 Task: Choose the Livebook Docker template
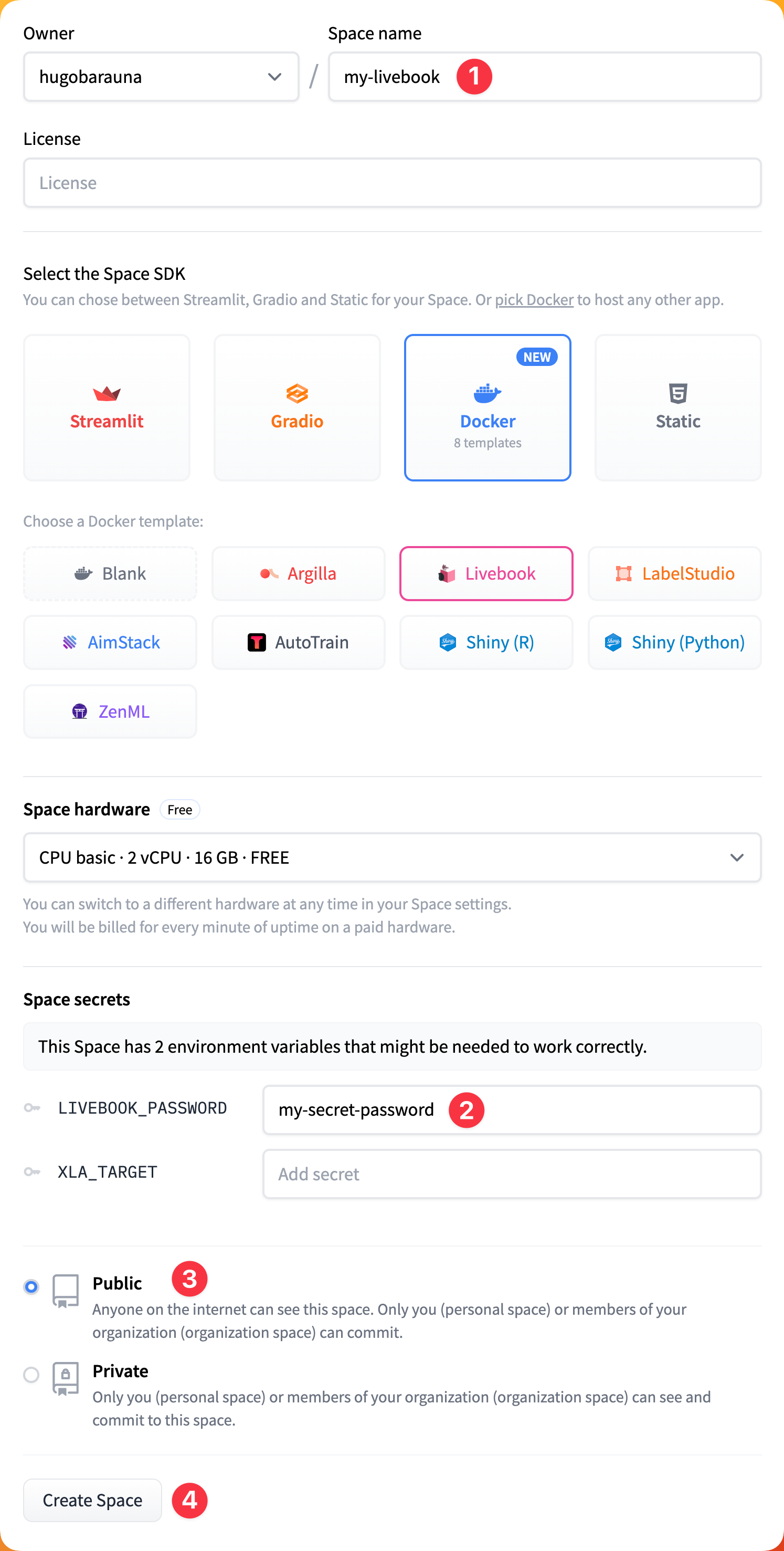(486, 573)
